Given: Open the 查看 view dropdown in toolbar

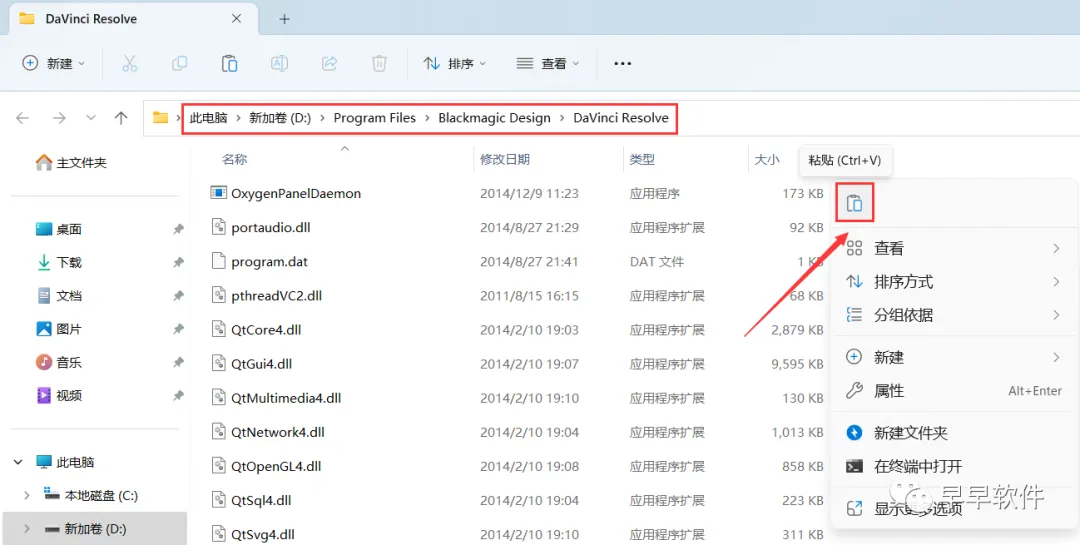Looking at the screenshot, I should (x=548, y=63).
